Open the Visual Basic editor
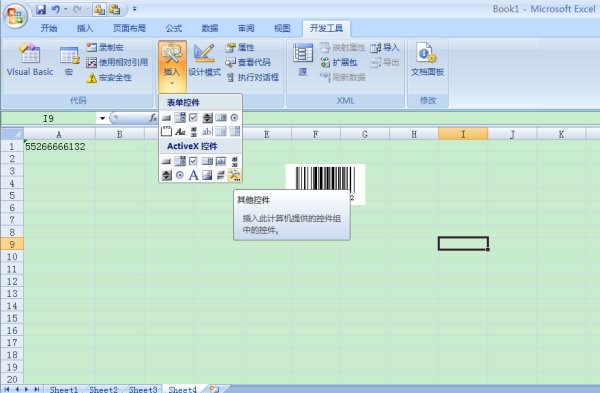The image size is (600, 393). 29,60
